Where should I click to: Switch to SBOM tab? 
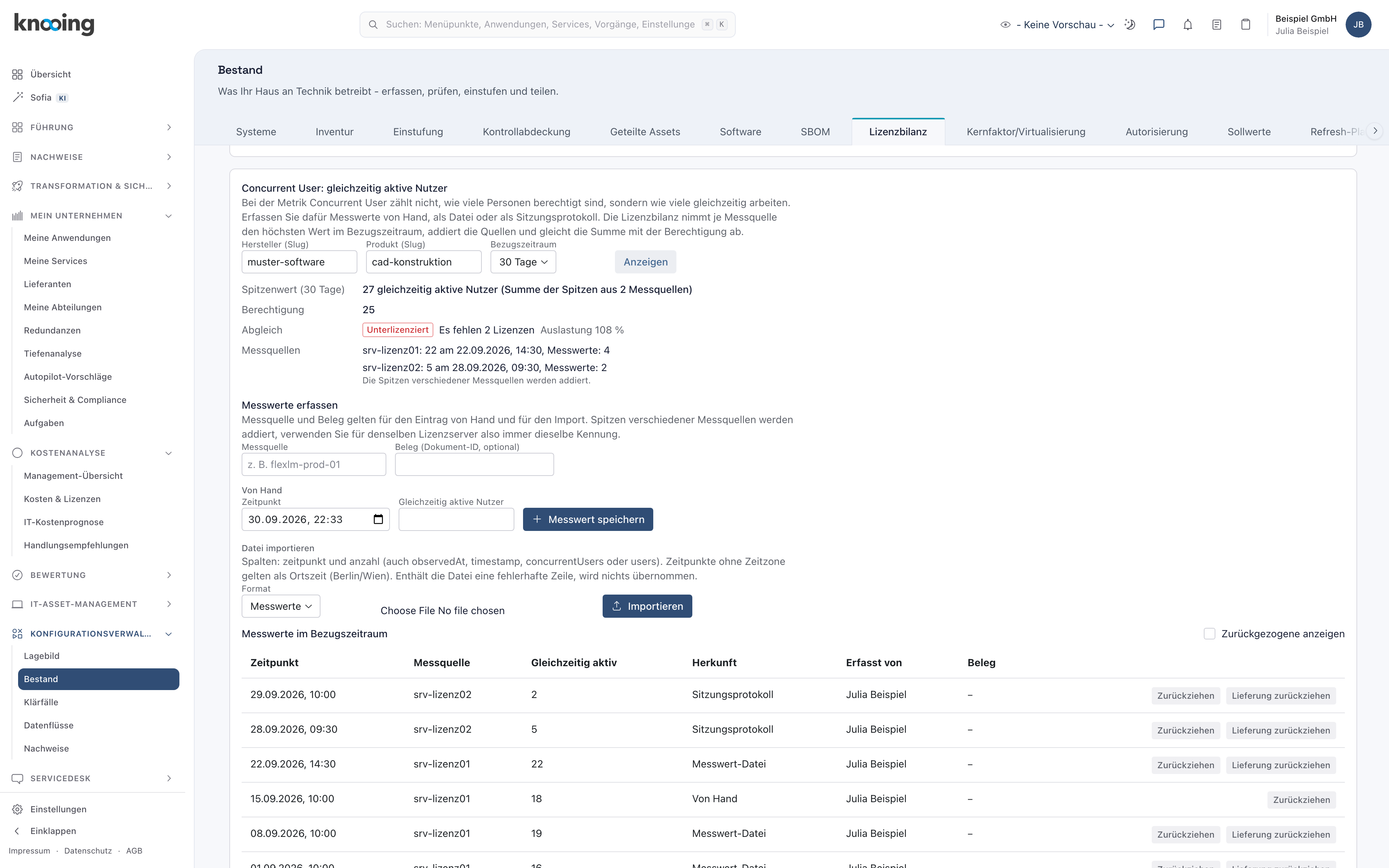pos(815,132)
